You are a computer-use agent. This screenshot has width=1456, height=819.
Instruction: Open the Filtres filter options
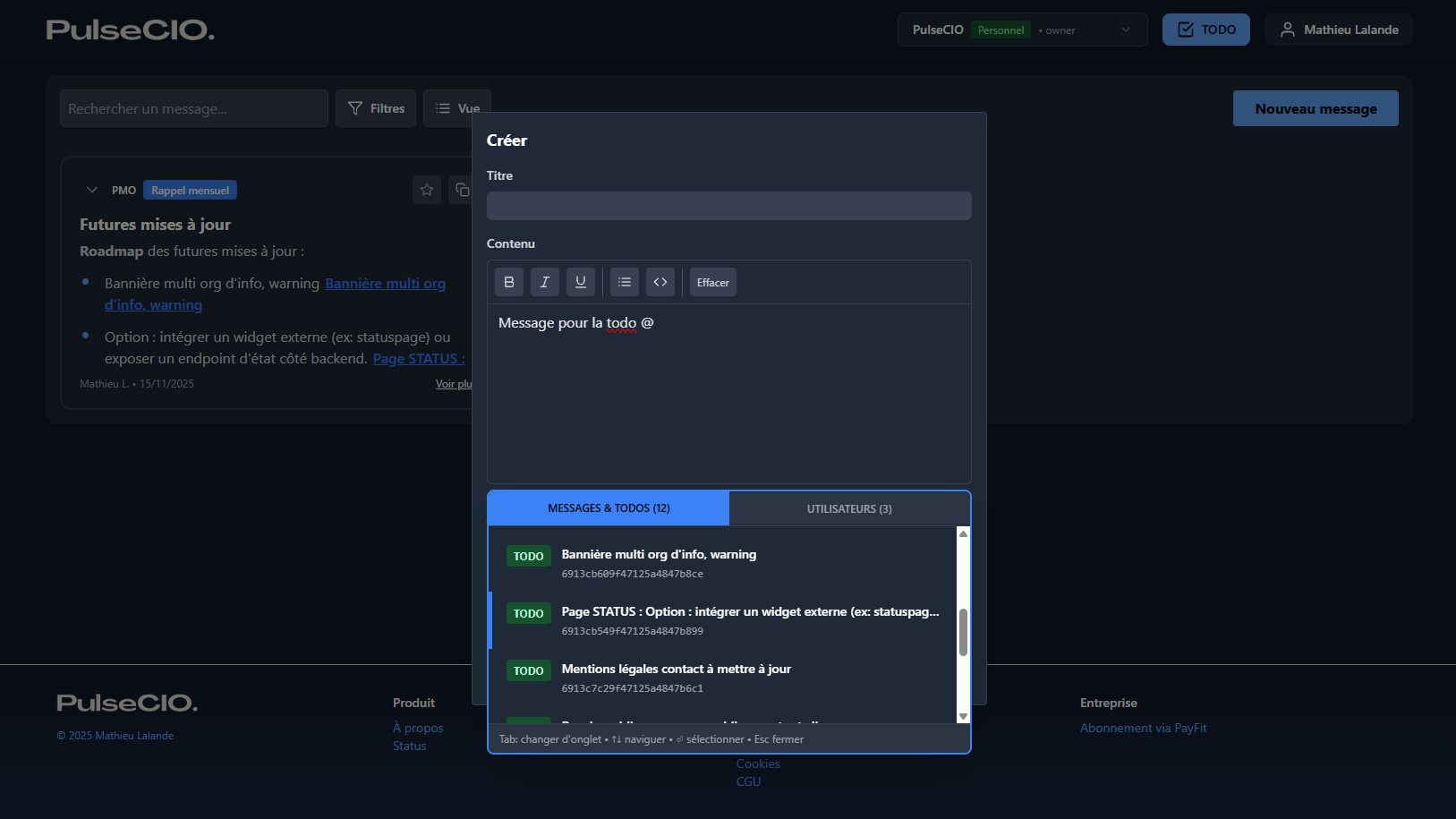coord(376,108)
